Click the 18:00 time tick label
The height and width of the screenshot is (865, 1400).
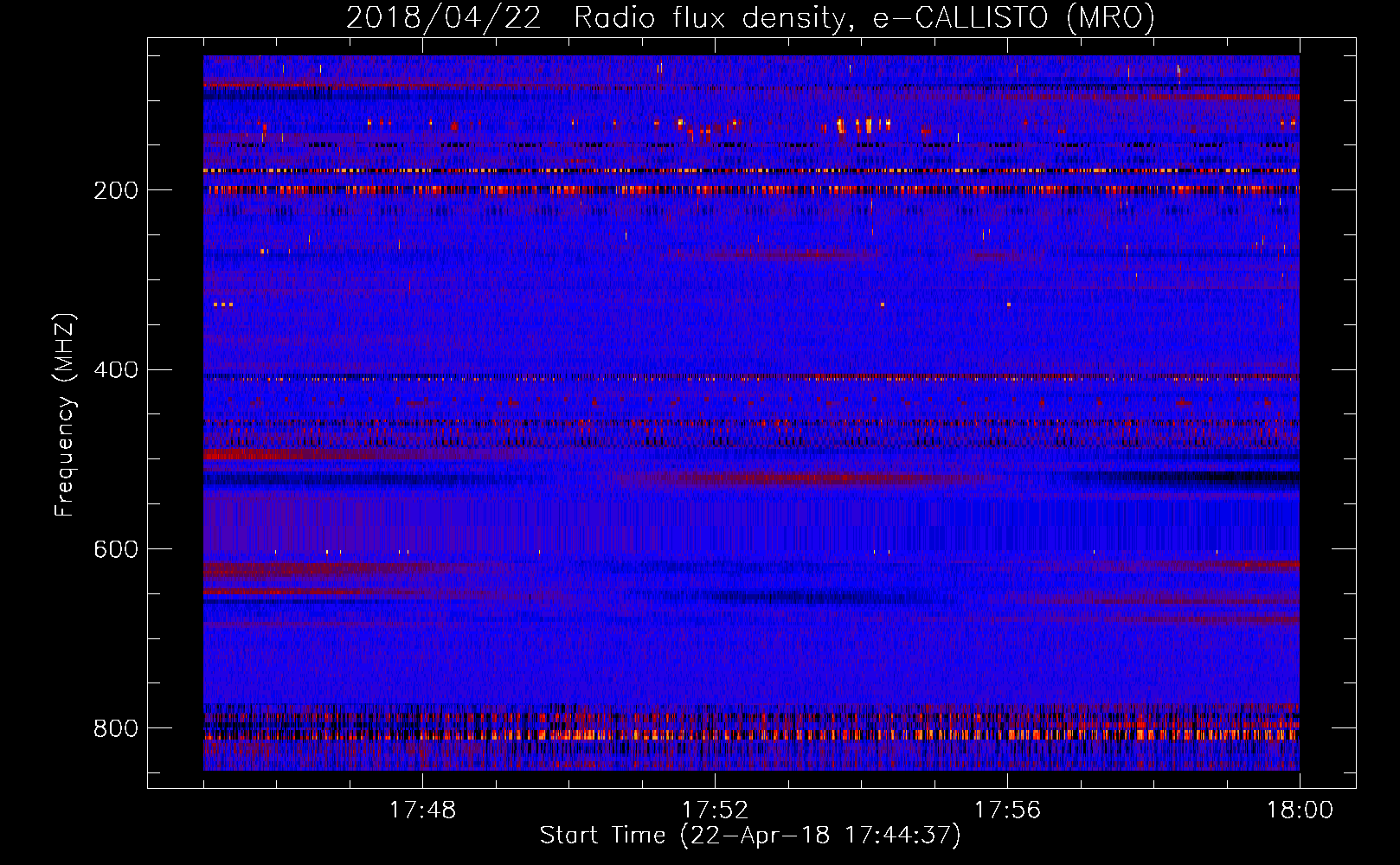point(1300,811)
